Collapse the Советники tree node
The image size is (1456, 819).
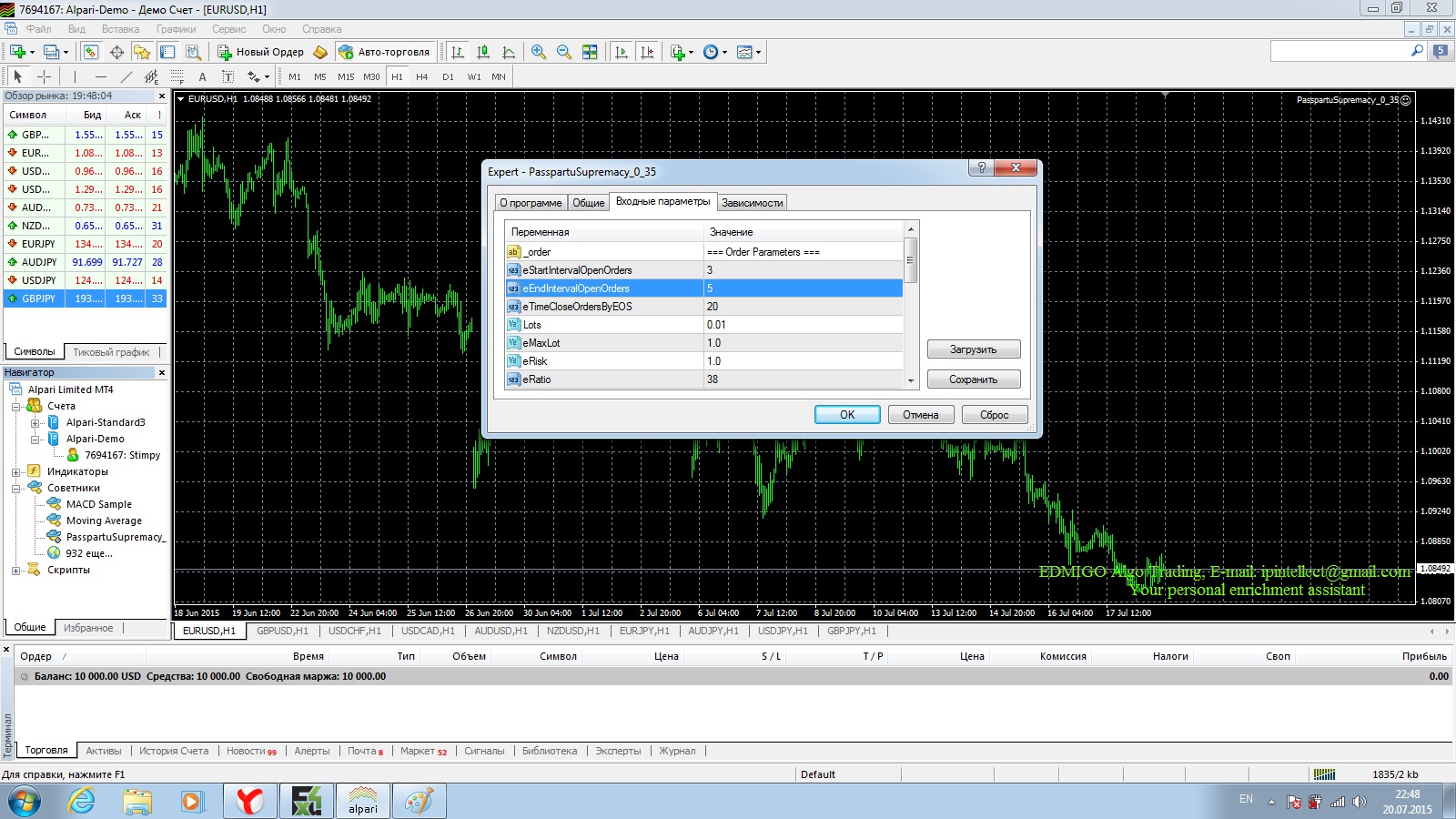[15, 488]
